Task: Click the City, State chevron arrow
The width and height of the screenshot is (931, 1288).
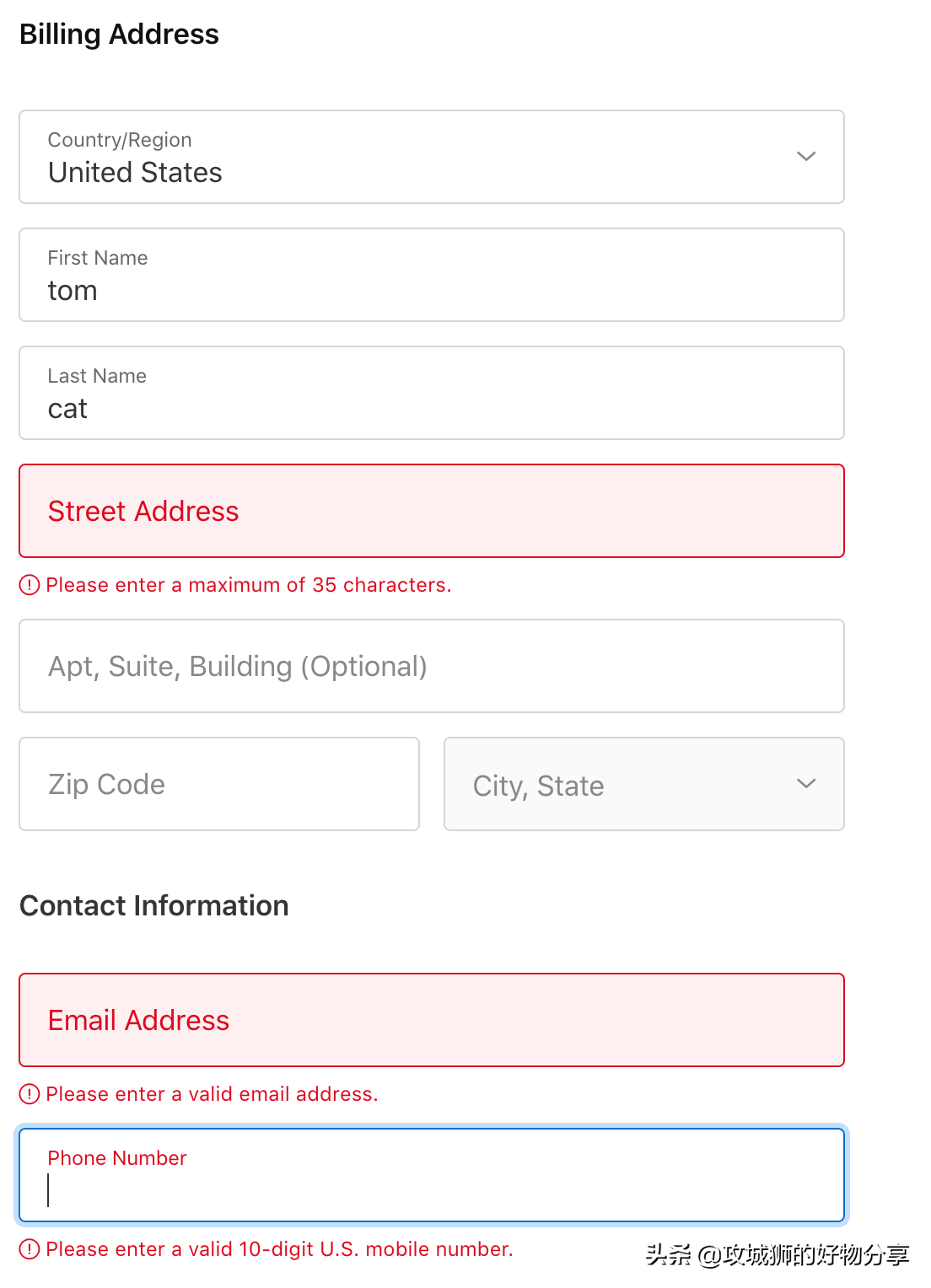Action: point(806,784)
